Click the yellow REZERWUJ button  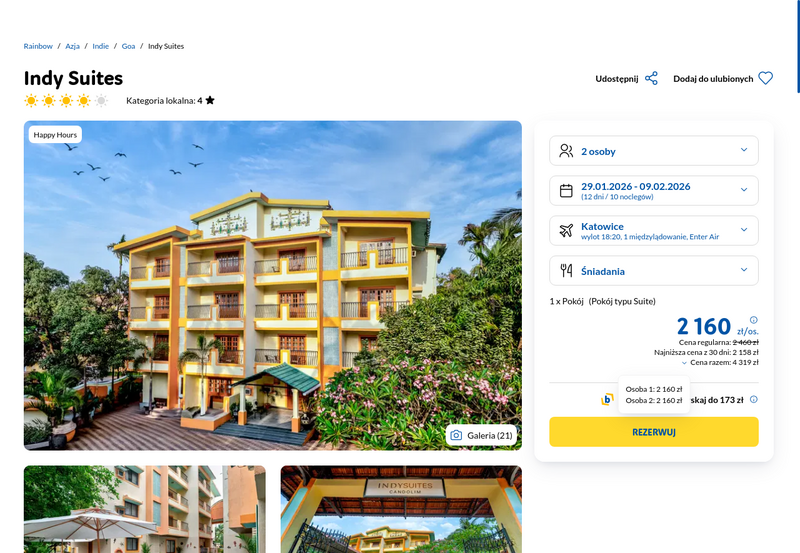coord(654,432)
